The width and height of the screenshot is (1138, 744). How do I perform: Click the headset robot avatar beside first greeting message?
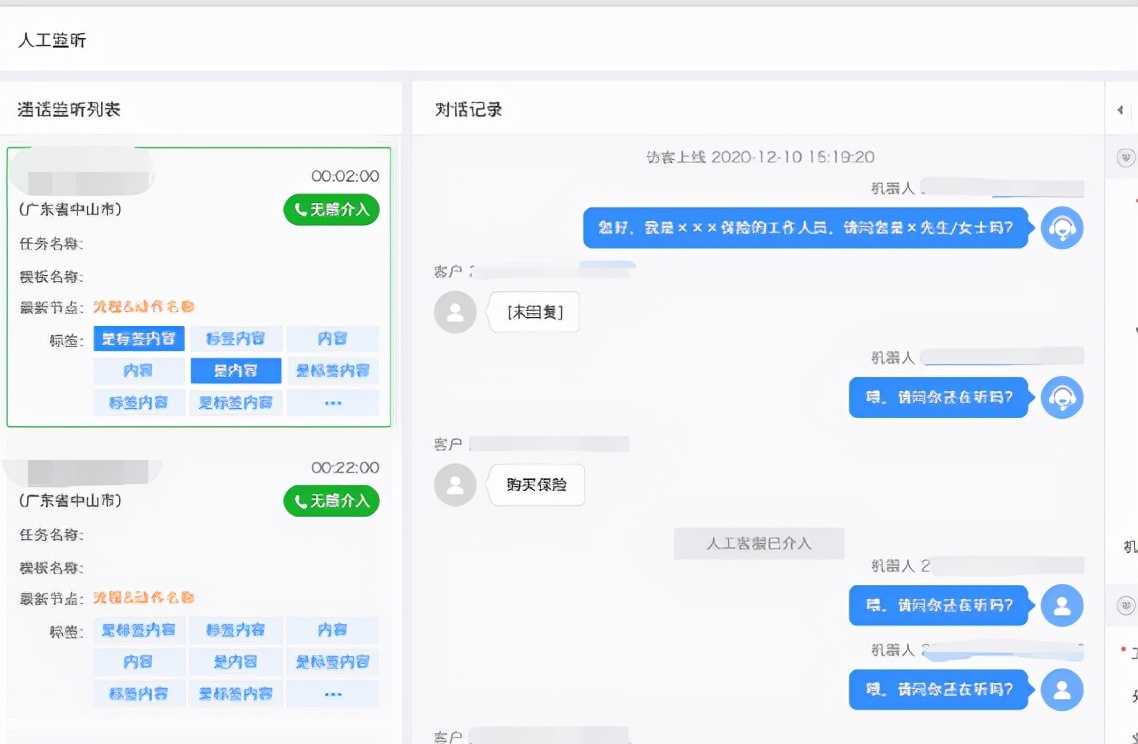click(x=1062, y=228)
